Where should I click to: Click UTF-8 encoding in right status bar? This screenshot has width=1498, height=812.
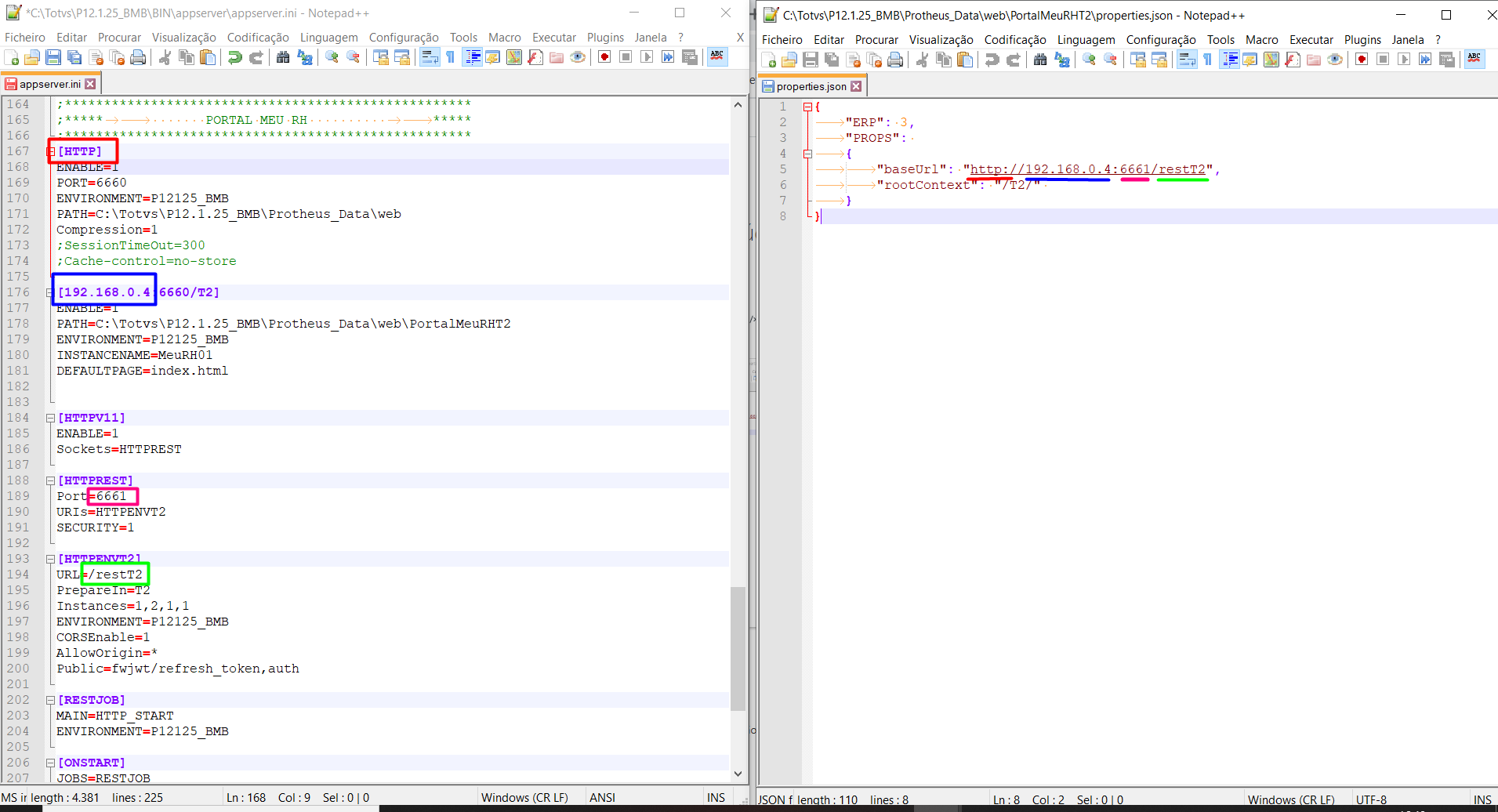[1371, 800]
